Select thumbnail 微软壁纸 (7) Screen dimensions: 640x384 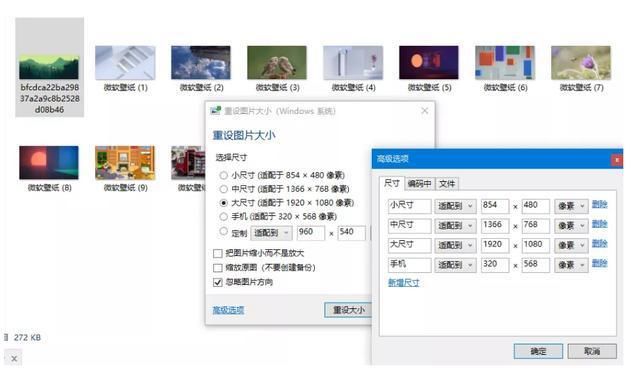(x=581, y=62)
